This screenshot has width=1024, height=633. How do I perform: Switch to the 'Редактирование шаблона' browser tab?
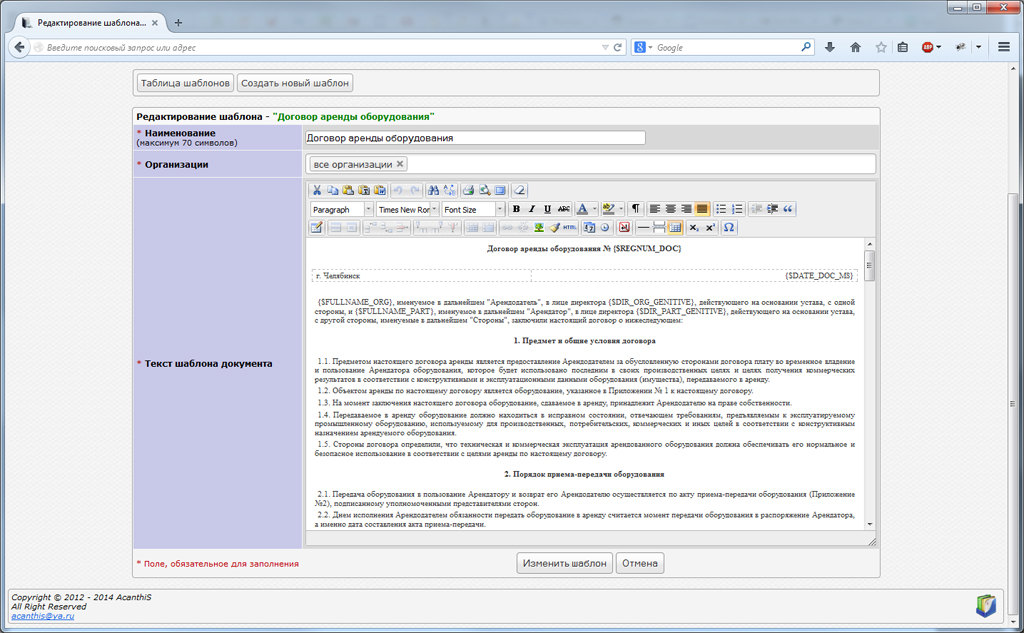pos(90,23)
